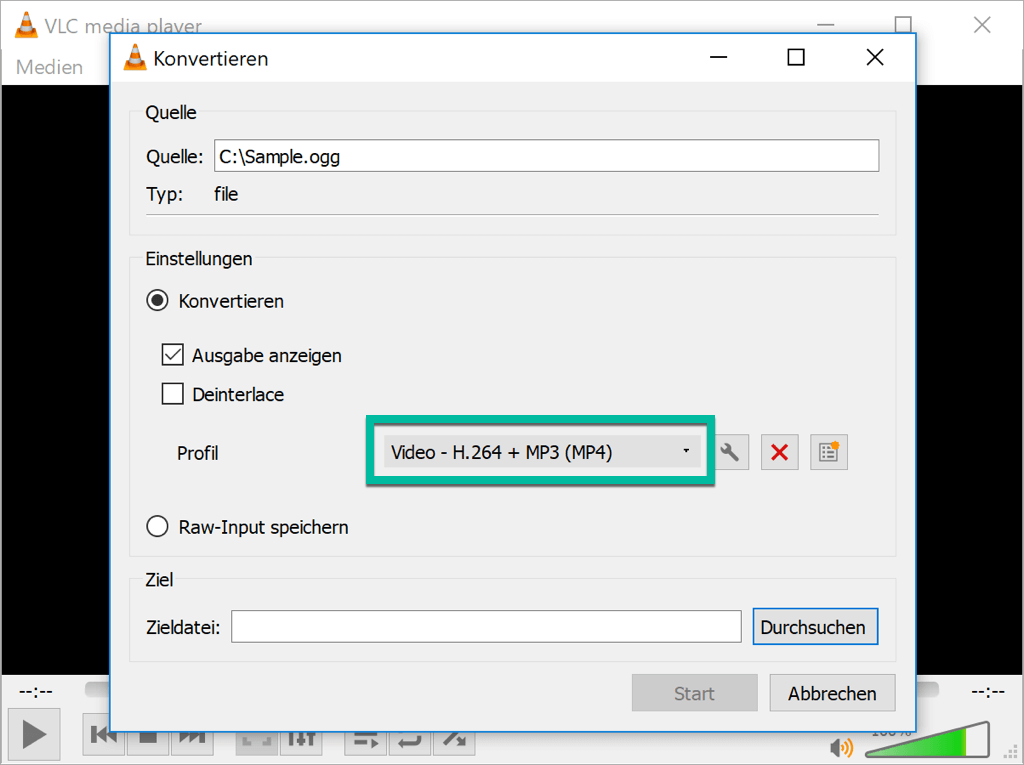The image size is (1024, 765).
Task: Minimize the Konvertieren dialog
Action: (718, 57)
